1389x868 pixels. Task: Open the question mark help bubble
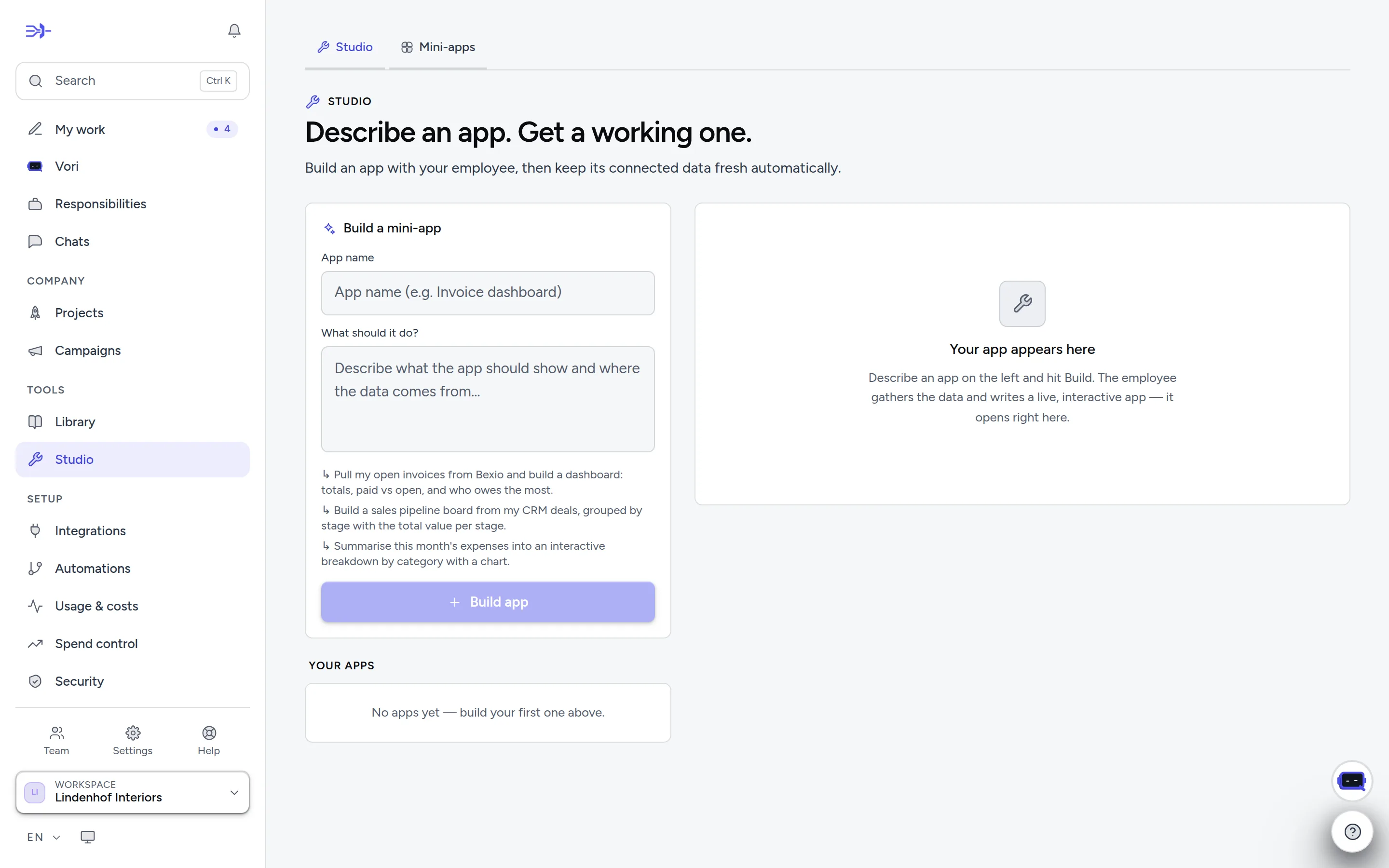[x=1352, y=831]
